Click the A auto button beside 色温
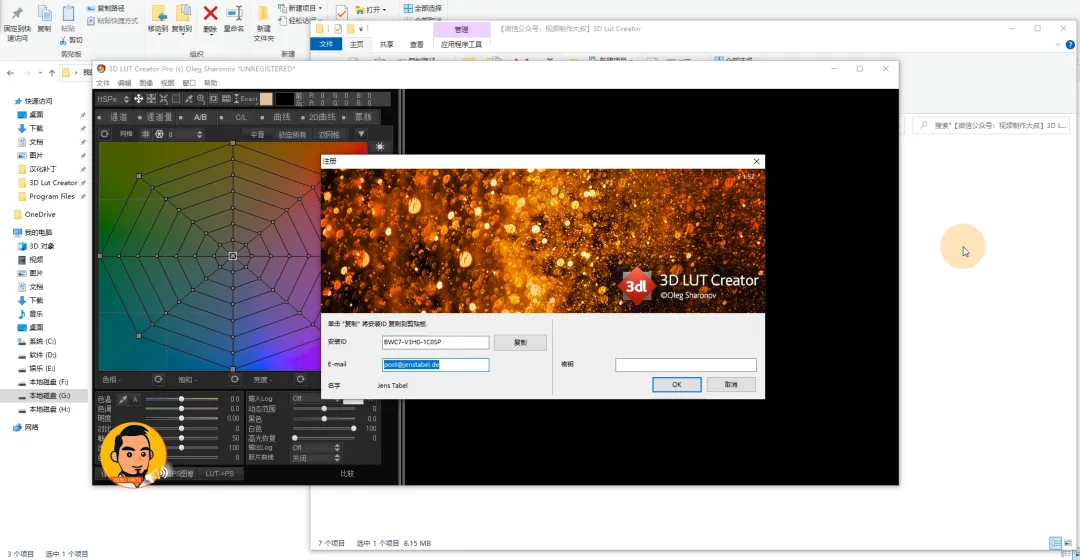 pyautogui.click(x=135, y=399)
